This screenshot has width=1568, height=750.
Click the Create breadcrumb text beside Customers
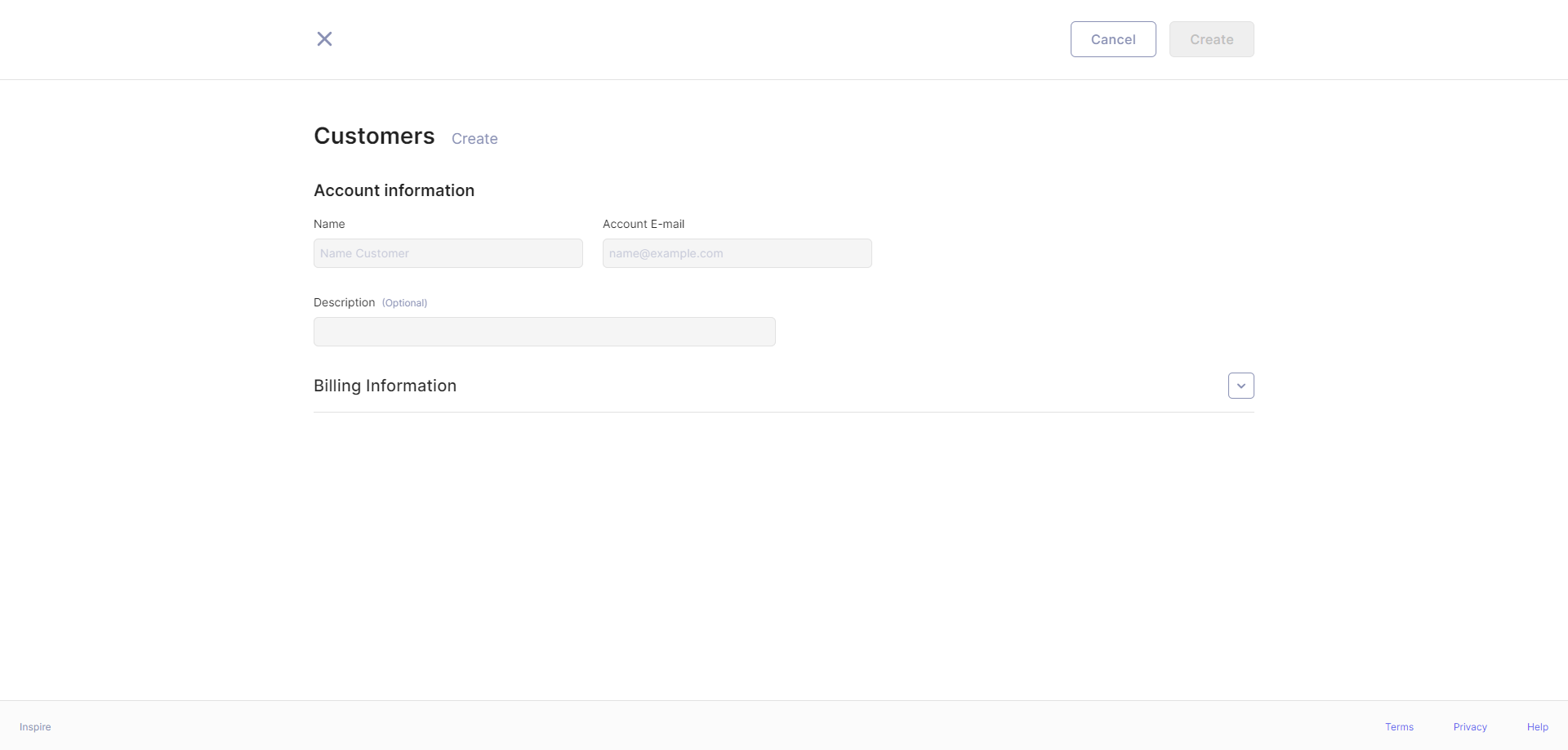point(474,139)
